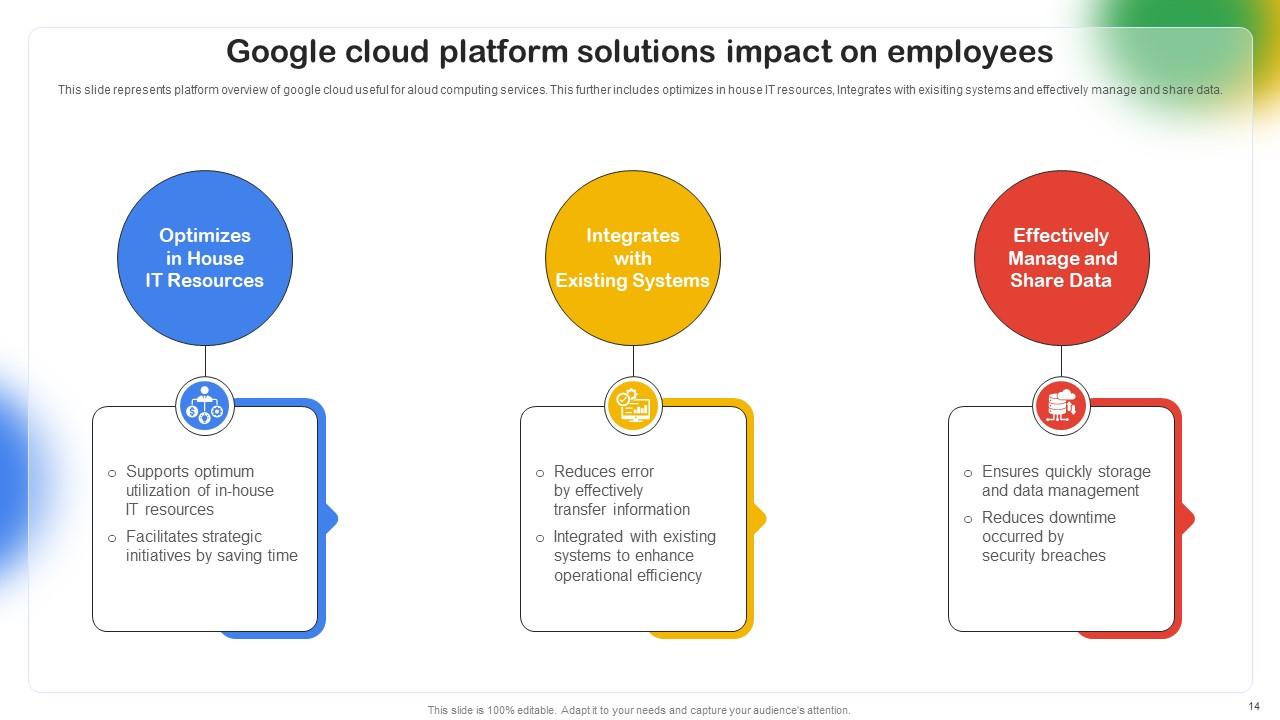Click the 'This slide is 100% editable' footer
Image resolution: width=1280 pixels, height=720 pixels.
[x=638, y=709]
